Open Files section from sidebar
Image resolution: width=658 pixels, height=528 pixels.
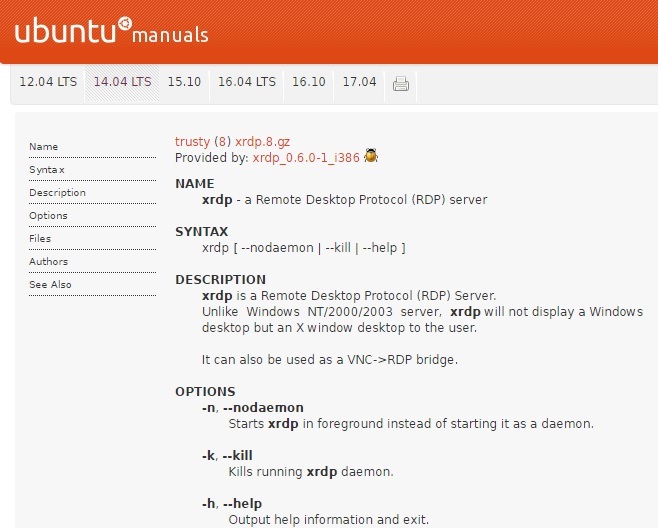point(40,239)
